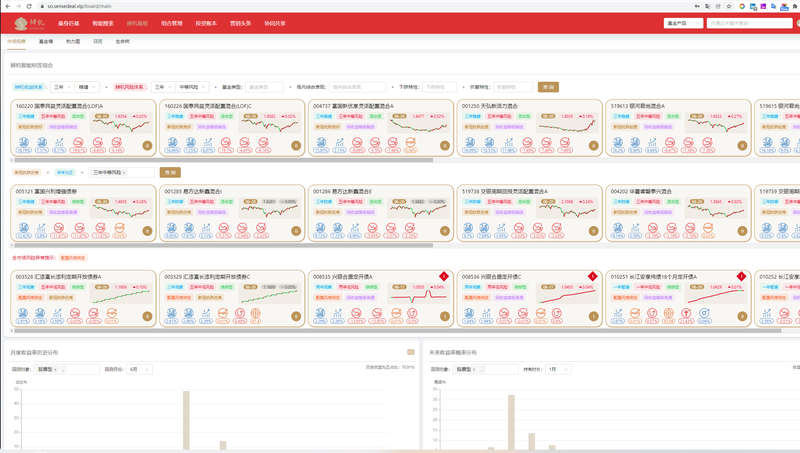
Task: Click the round 1 badge on card 008535
Action: pyautogui.click(x=444, y=316)
